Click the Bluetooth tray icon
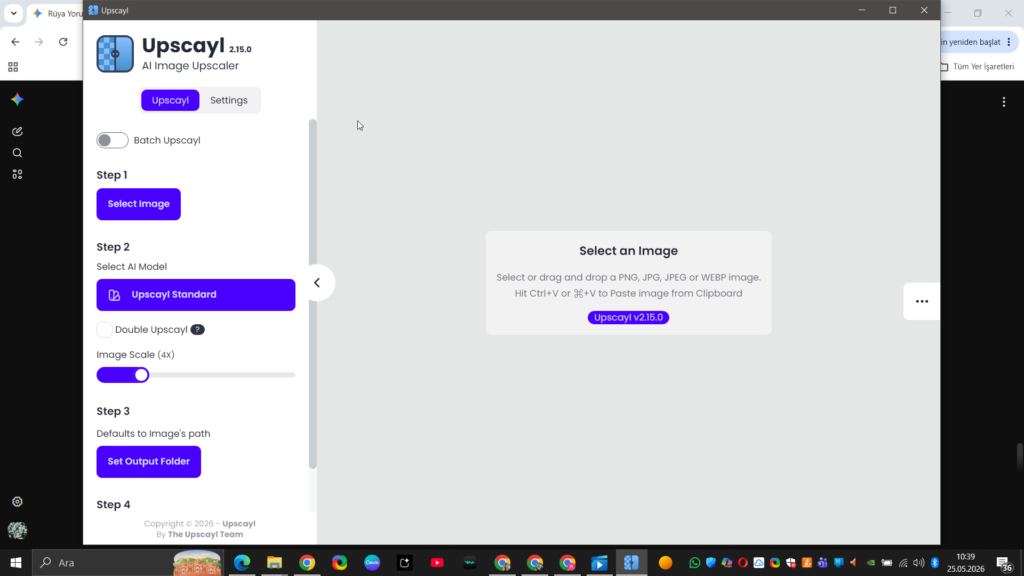This screenshot has width=1024, height=576. point(935,563)
